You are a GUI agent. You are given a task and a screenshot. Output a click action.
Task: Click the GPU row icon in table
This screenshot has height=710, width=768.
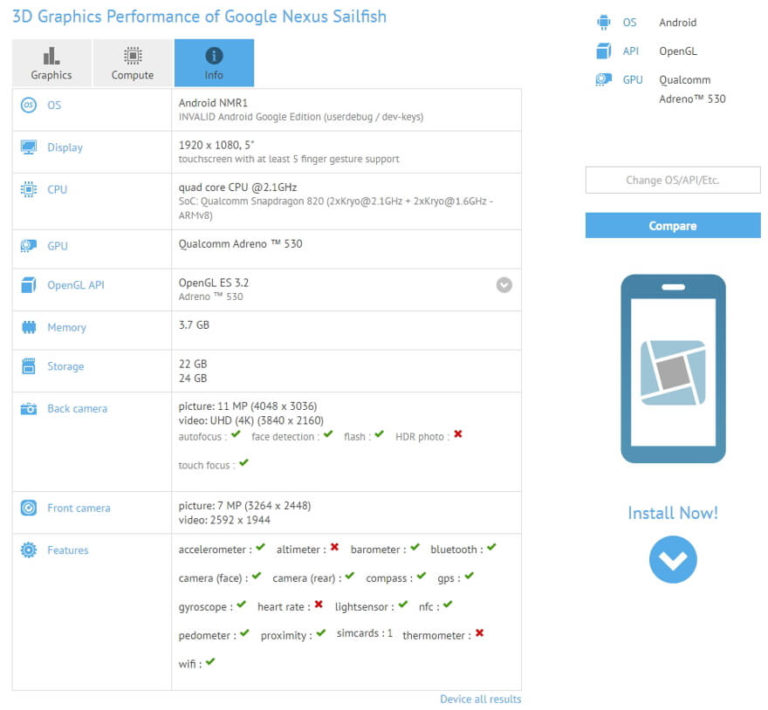tap(28, 246)
